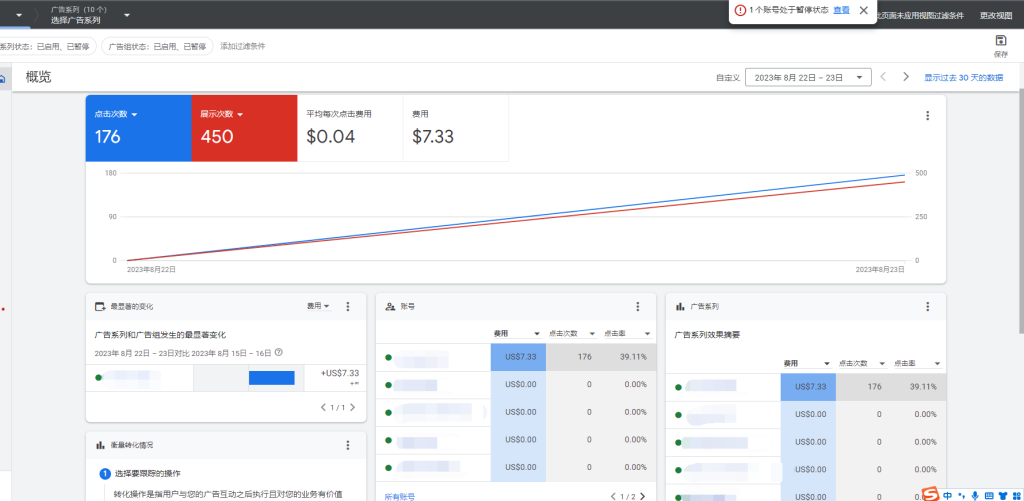The width and height of the screenshot is (1024, 501).
Task: Click previous page arrow in 账号 card
Action: tap(613, 496)
